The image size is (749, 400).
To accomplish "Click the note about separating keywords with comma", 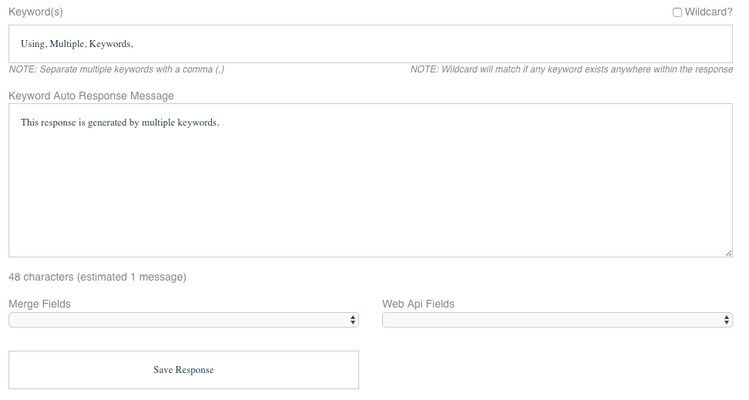I will (117, 69).
